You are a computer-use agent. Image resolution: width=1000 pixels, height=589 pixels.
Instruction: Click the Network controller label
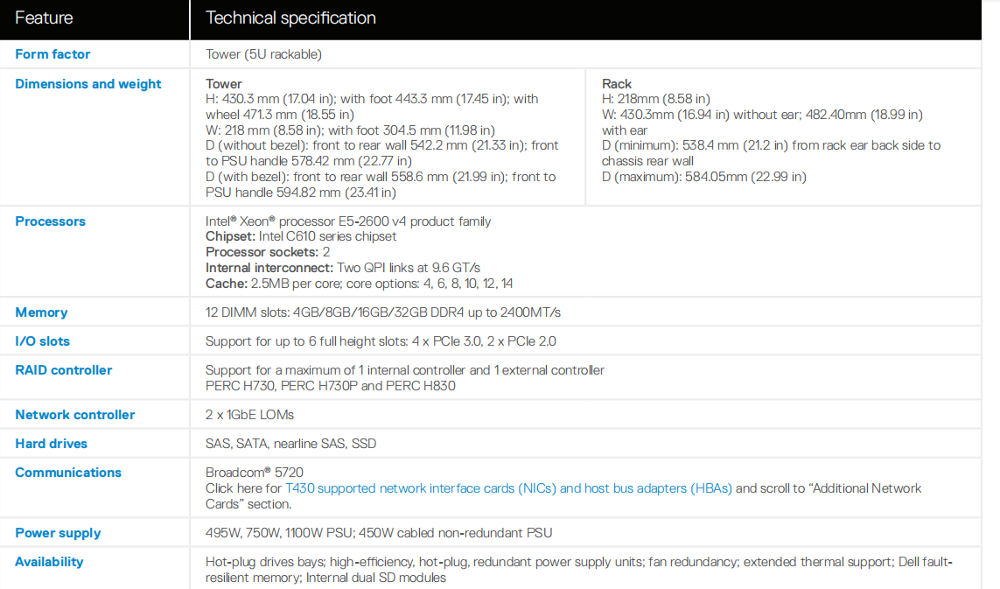(x=75, y=414)
